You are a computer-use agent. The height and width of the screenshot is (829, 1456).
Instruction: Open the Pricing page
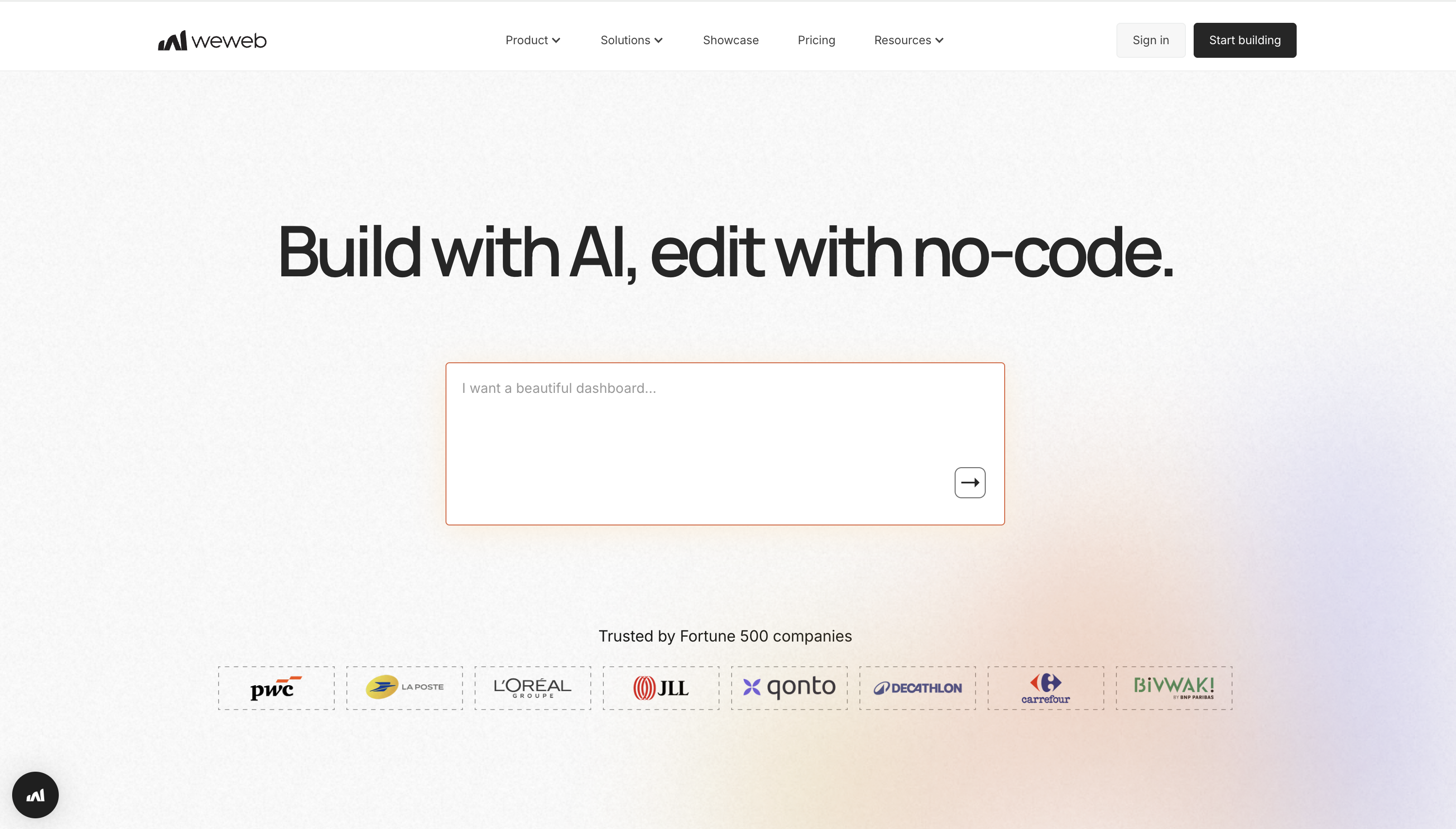coord(816,40)
